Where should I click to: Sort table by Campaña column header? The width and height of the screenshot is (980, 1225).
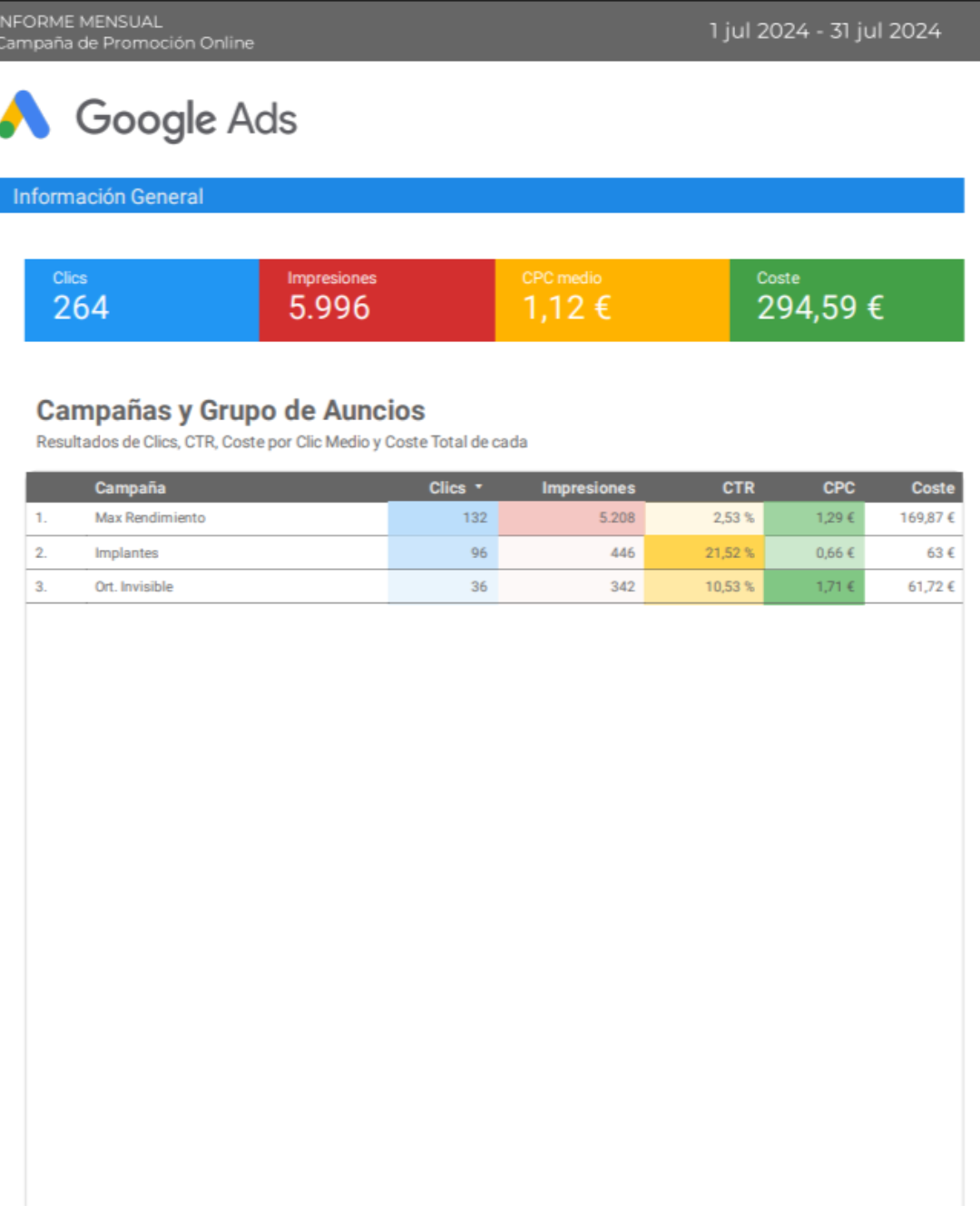pos(130,488)
